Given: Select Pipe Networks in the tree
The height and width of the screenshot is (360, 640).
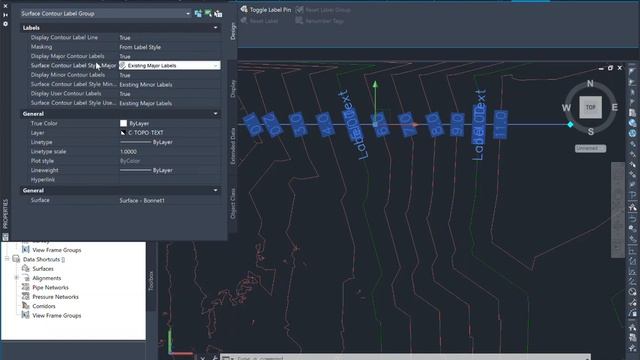Looking at the screenshot, I should pyautogui.click(x=50, y=287).
